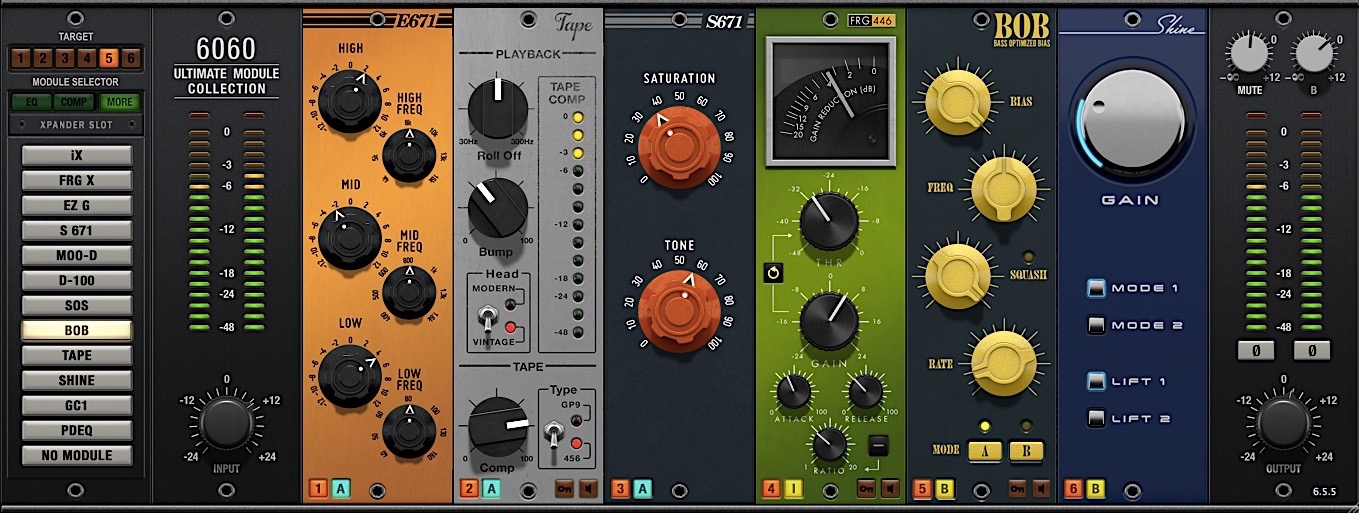Set BOB mode to B
This screenshot has width=1359, height=513.
pos(1027,451)
